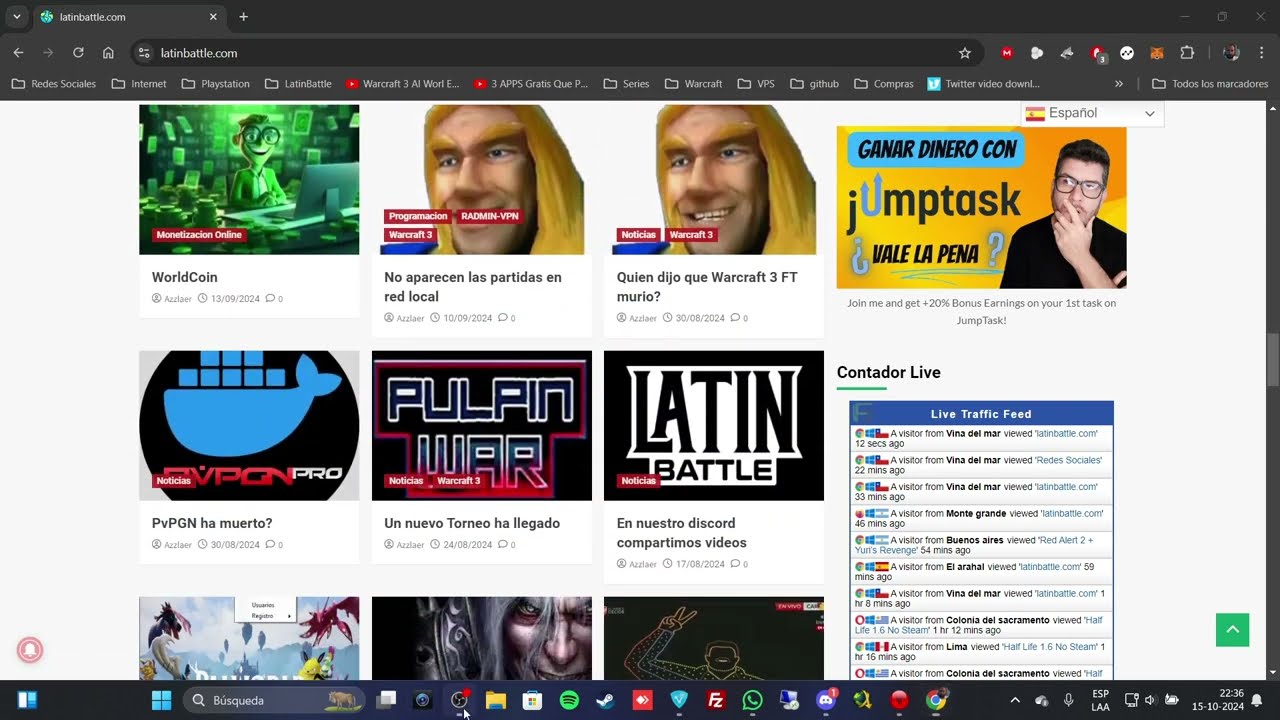Screen dimensions: 1280x720
Task: Open the Azzlaer author link under WorldCoin
Action: point(178,299)
